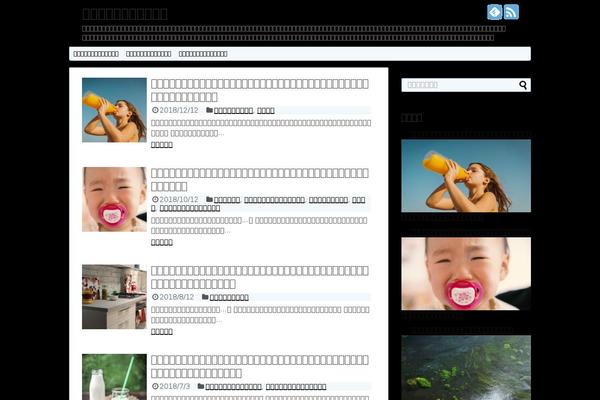
Task: Click title of the 2018/10/12 post
Action: pos(259,179)
